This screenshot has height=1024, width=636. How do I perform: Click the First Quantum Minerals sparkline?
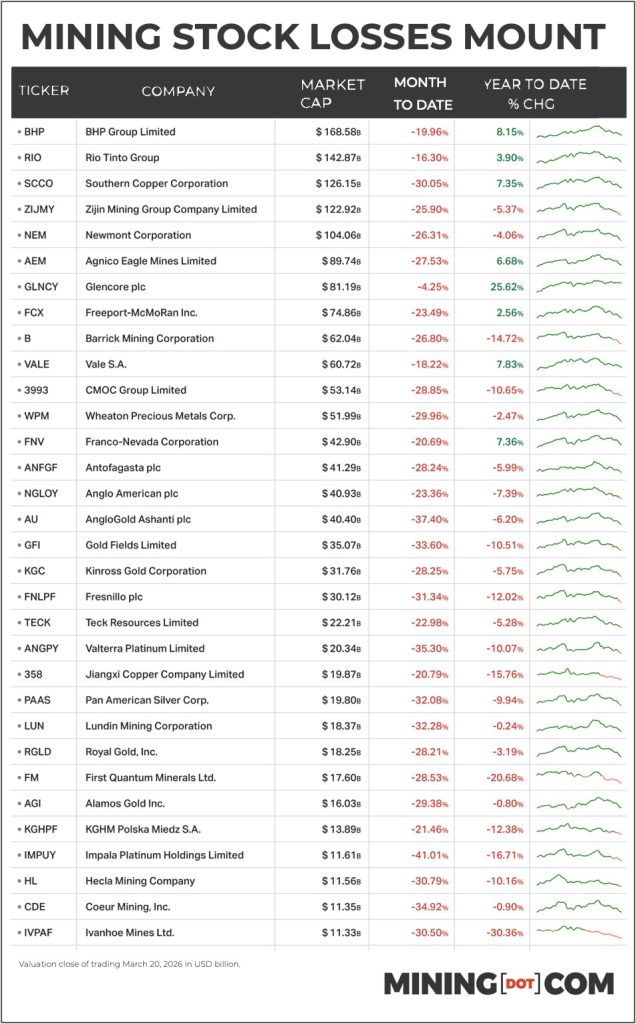pyautogui.click(x=579, y=777)
